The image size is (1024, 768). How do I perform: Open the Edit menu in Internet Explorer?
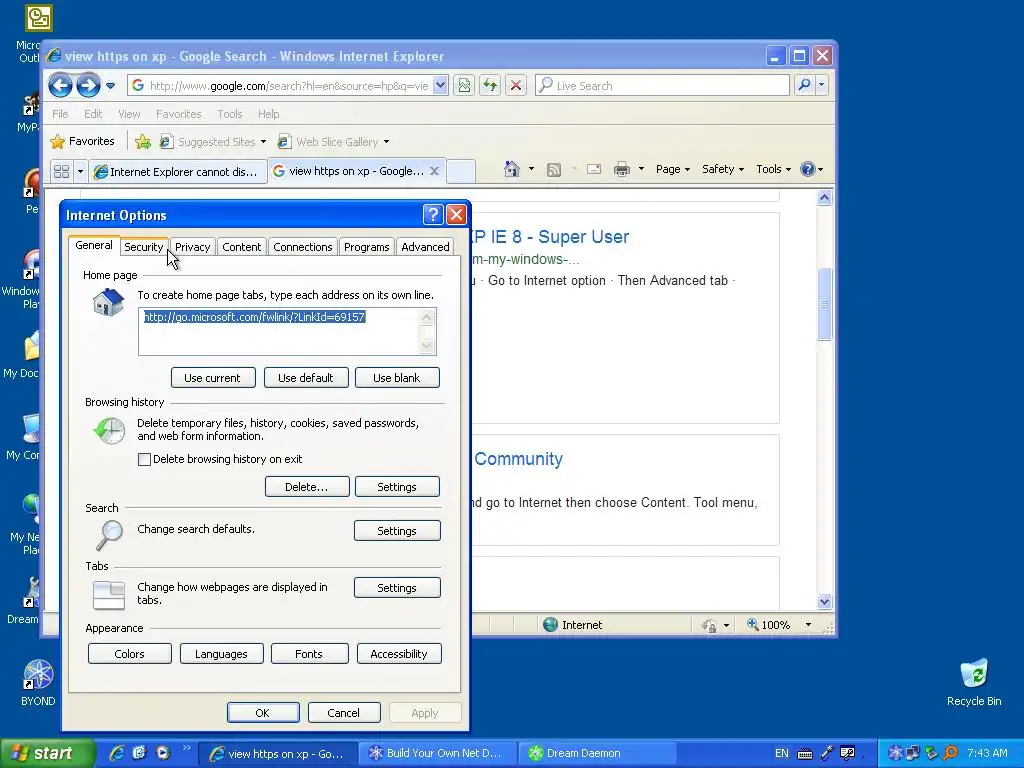click(93, 114)
